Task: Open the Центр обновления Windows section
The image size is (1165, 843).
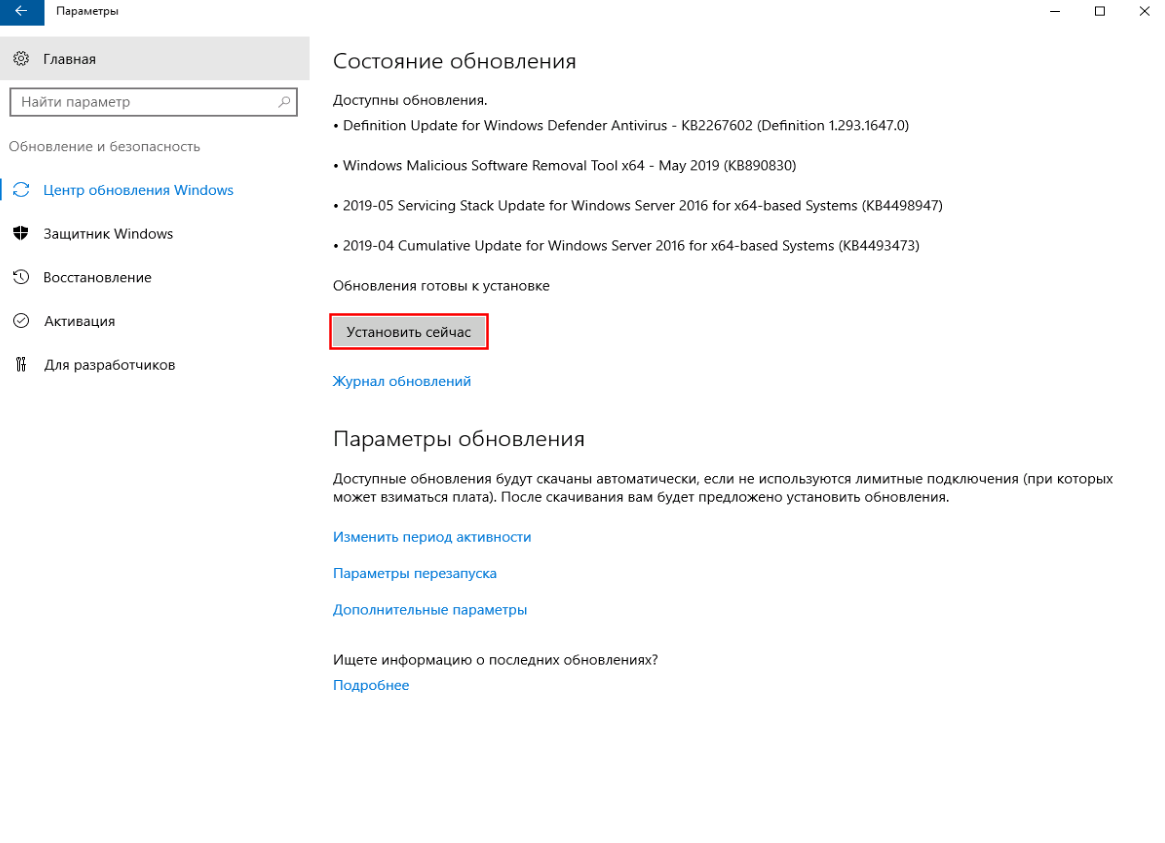Action: point(138,190)
